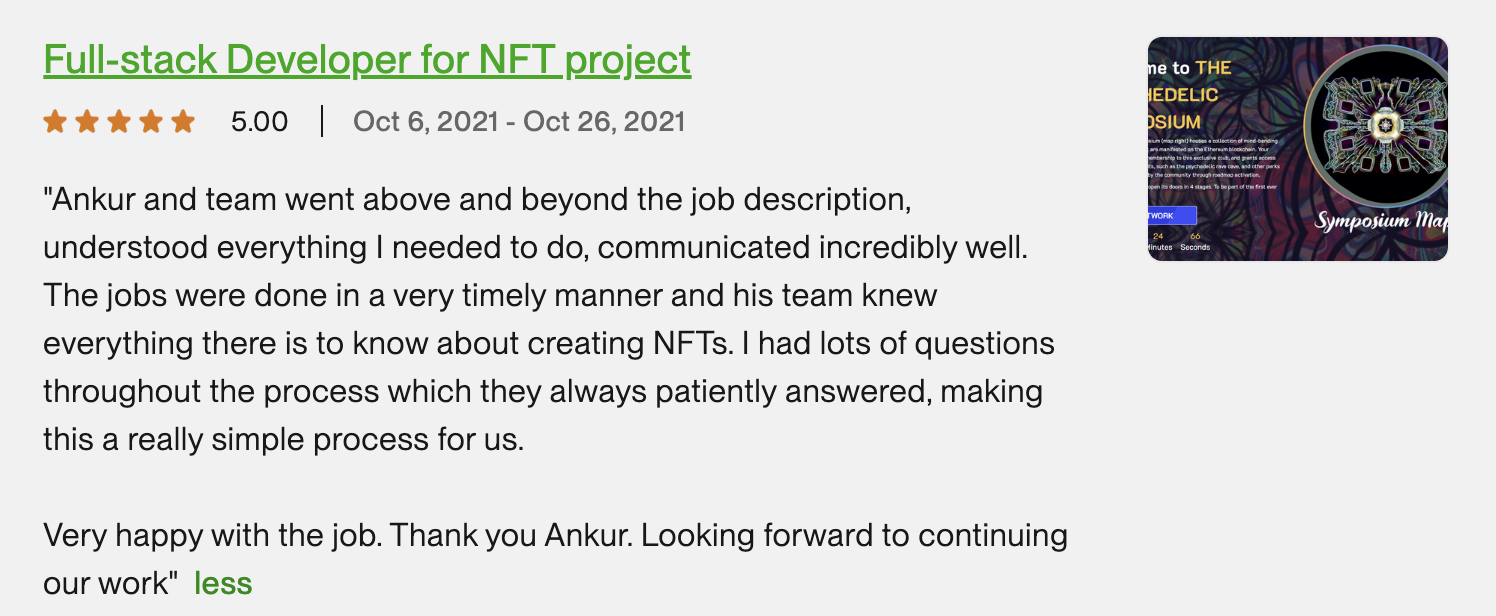This screenshot has height=616, width=1496.
Task: Click the first orange rating star
Action: coord(56,122)
